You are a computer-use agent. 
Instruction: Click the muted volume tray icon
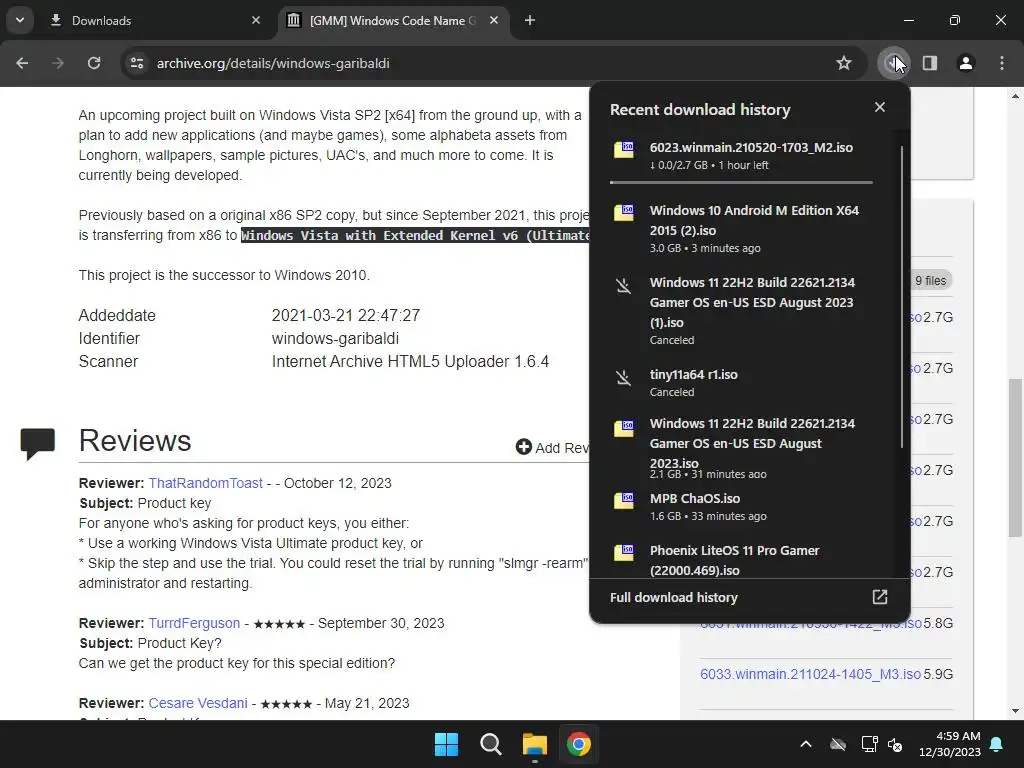(895, 744)
